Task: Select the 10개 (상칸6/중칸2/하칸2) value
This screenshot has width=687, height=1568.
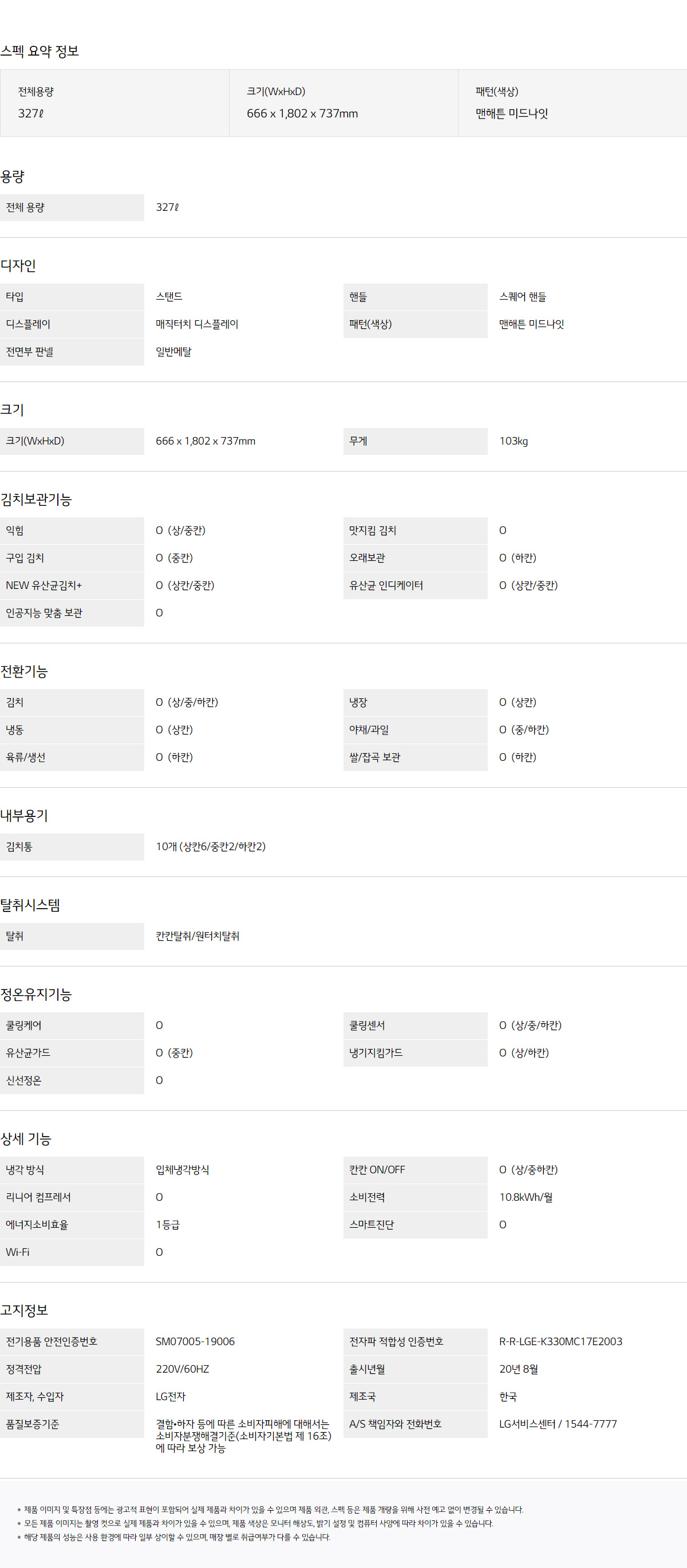Action: click(211, 847)
